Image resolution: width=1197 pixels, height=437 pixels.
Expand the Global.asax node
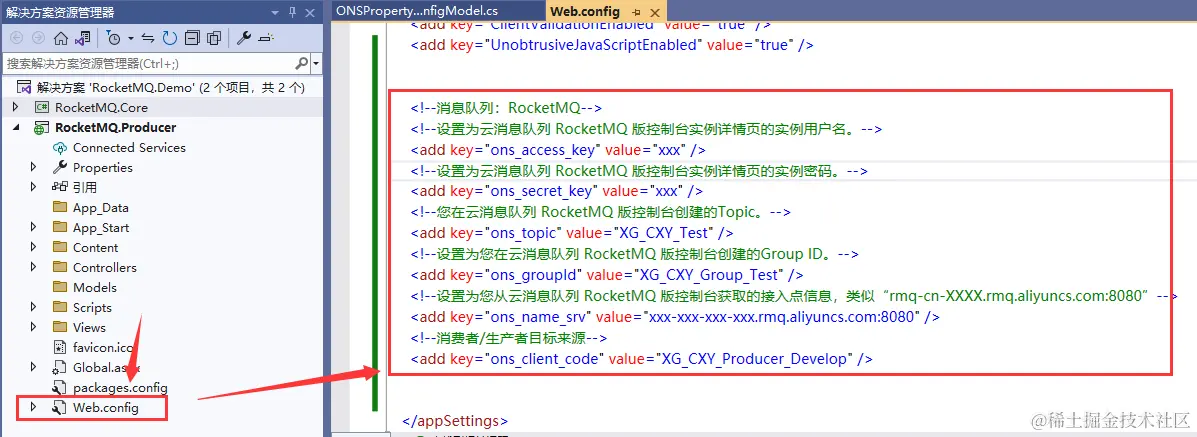pyautogui.click(x=33, y=367)
